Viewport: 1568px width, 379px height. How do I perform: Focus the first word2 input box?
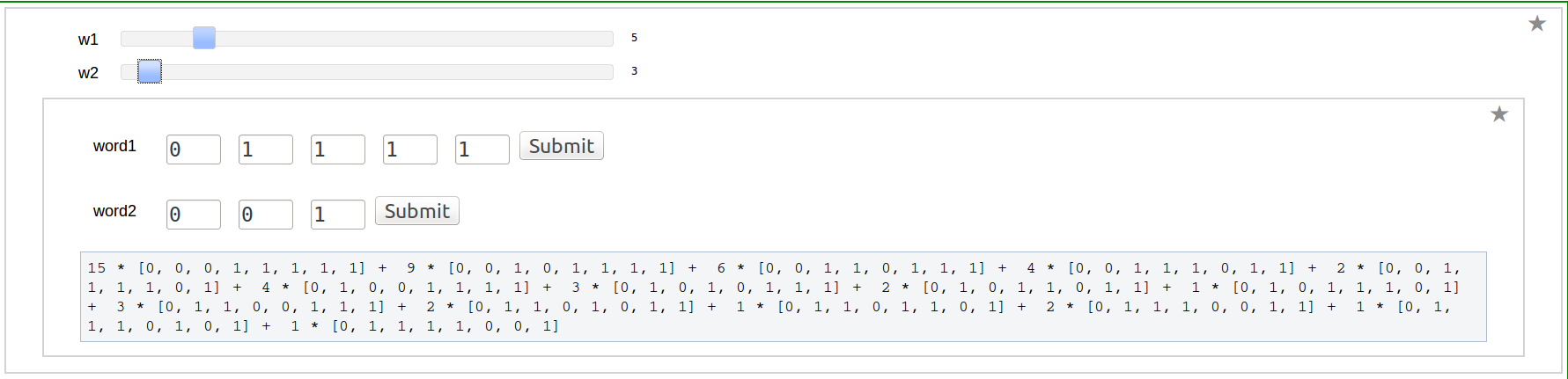[x=194, y=215]
